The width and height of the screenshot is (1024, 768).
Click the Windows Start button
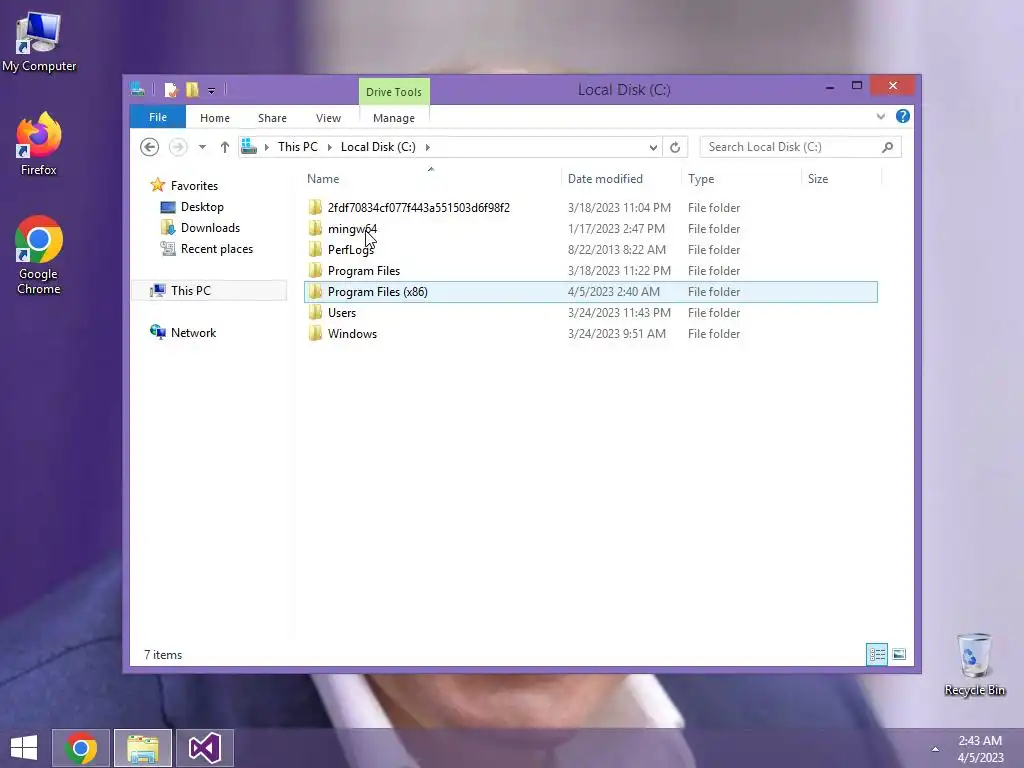coord(24,748)
